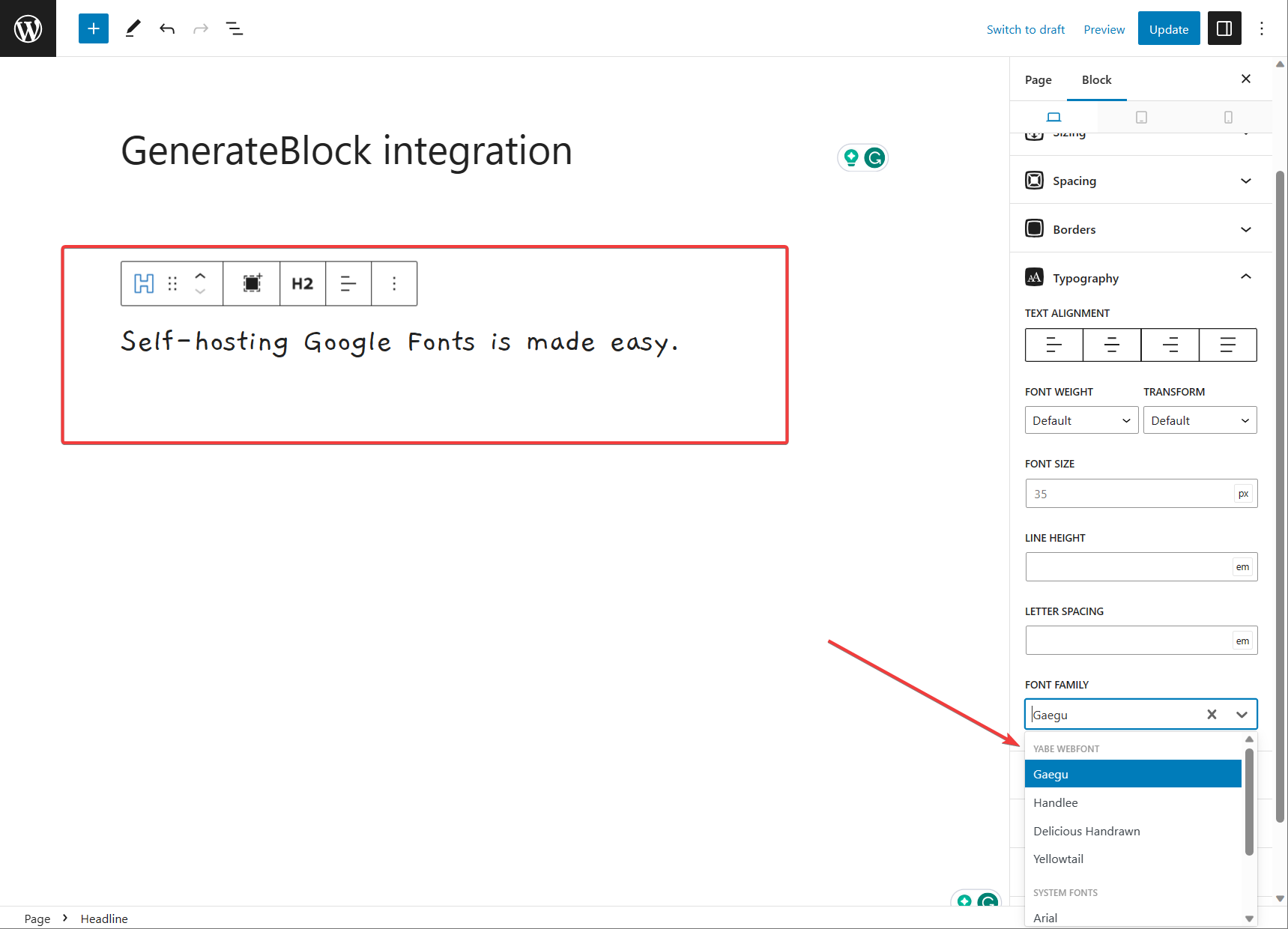Move the Headline block up
Image resolution: width=1288 pixels, height=929 pixels.
200,275
